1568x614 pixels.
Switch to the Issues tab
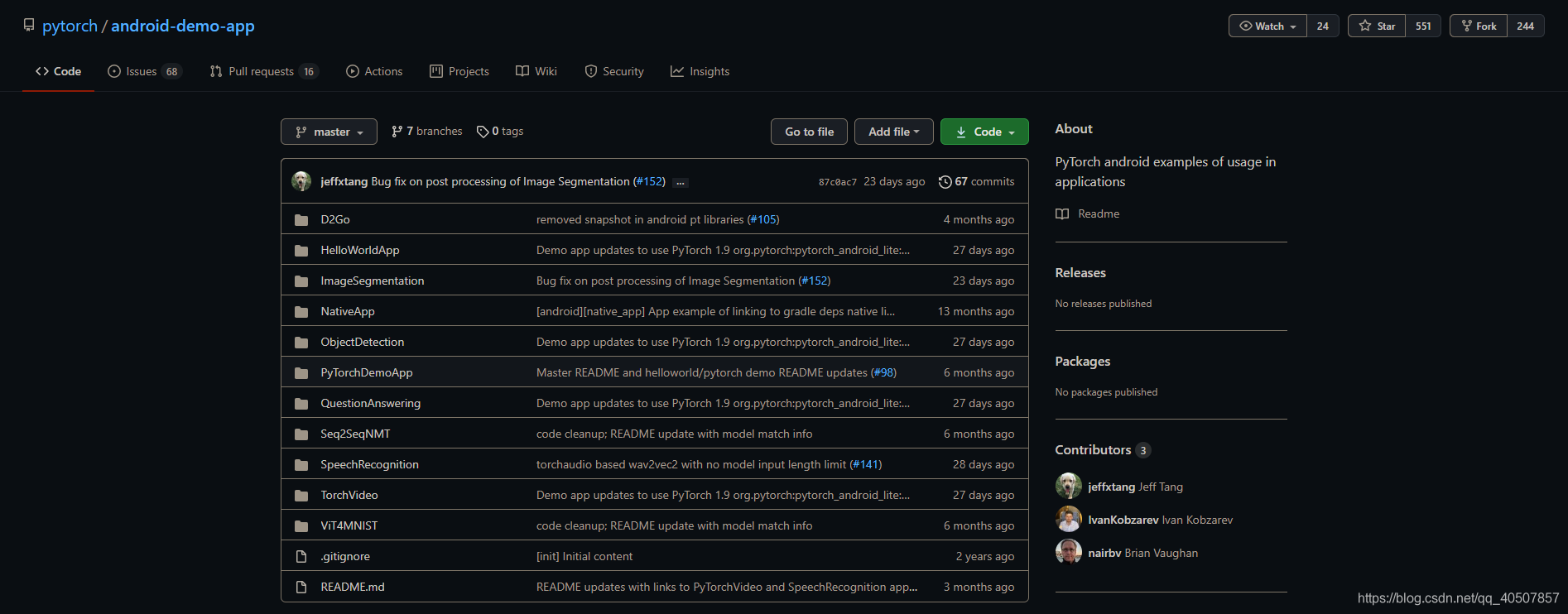click(x=144, y=71)
